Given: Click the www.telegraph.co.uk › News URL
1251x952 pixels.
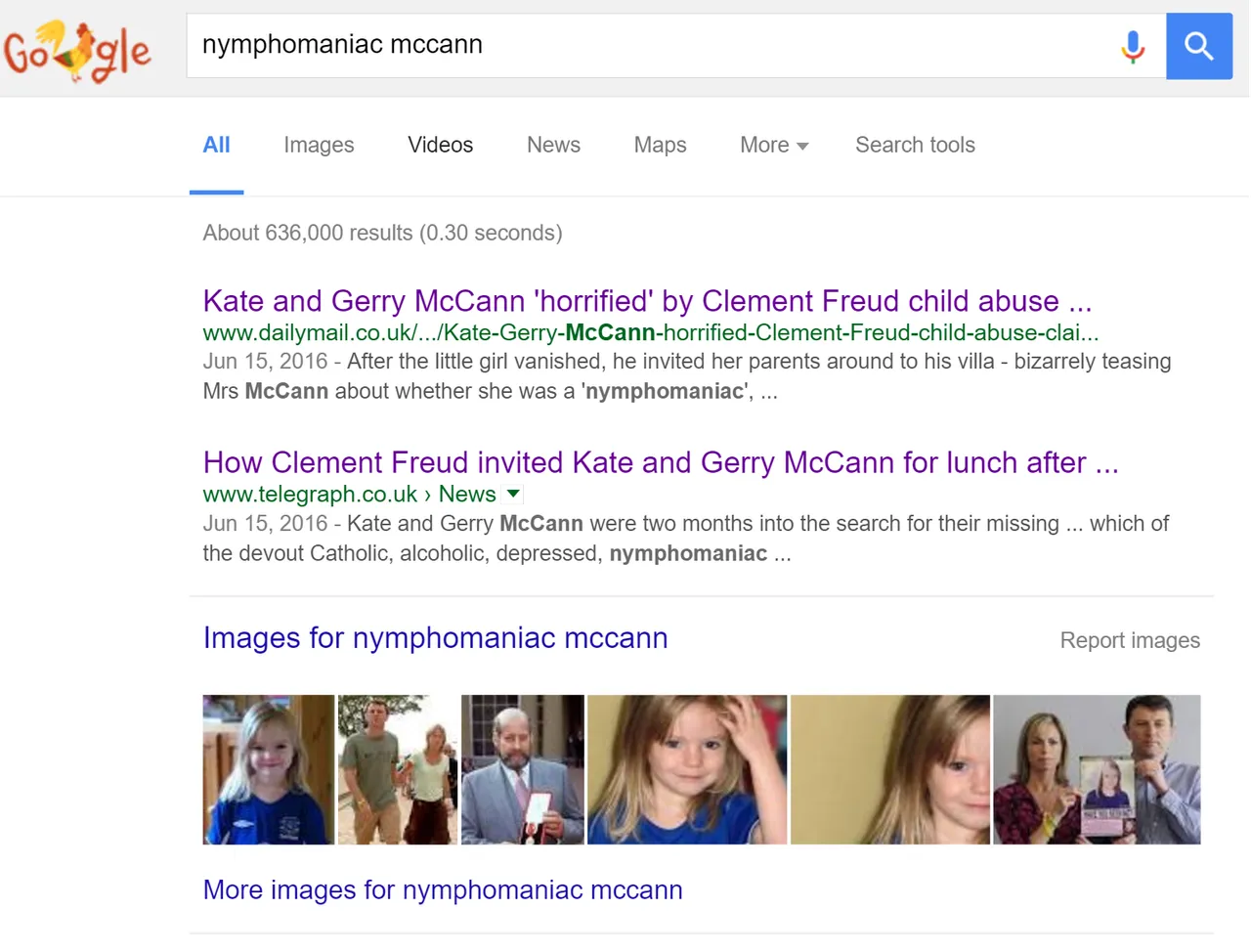Looking at the screenshot, I should (x=349, y=495).
